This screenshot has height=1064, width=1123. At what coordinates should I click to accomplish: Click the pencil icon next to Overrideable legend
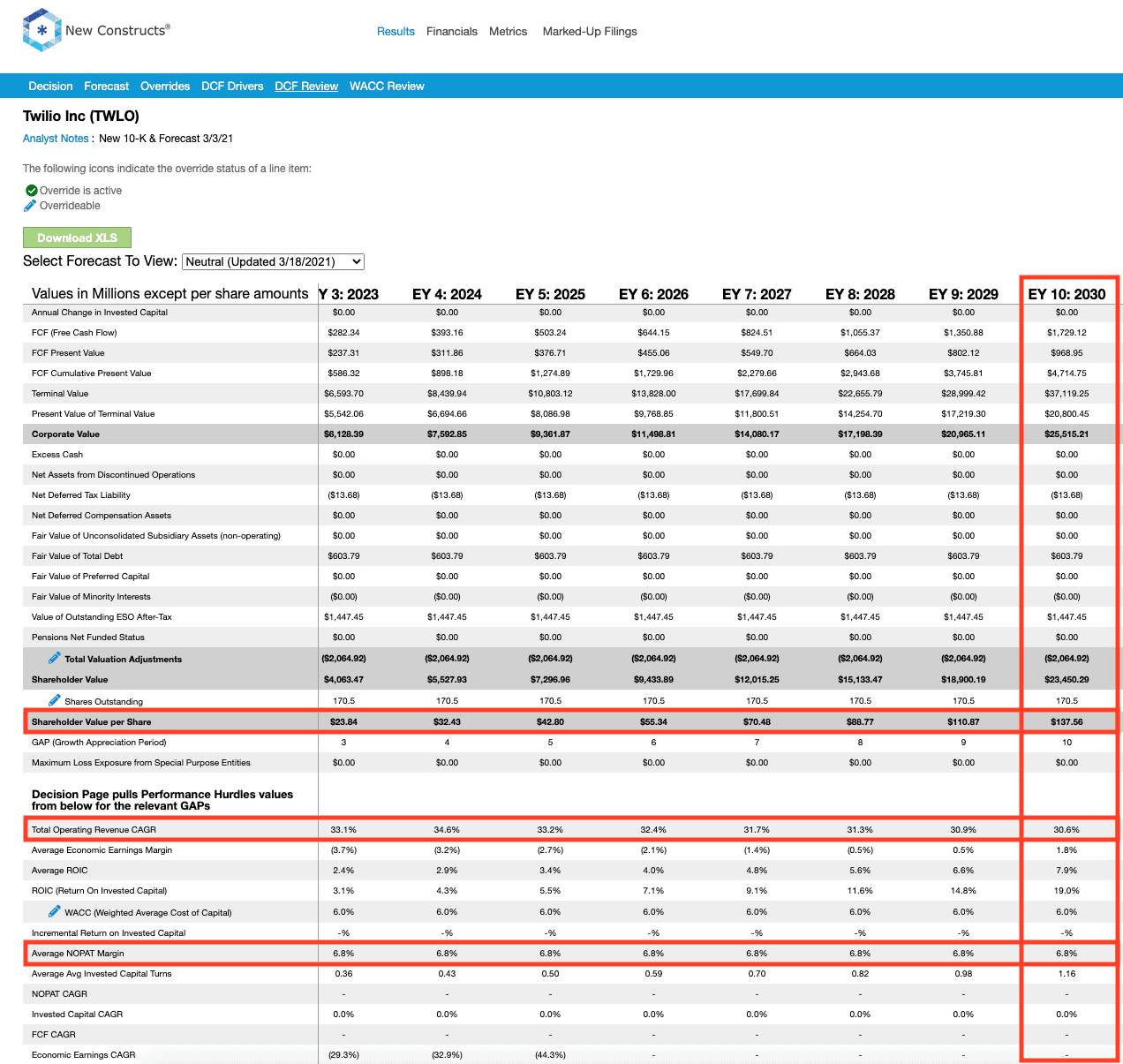(x=31, y=206)
